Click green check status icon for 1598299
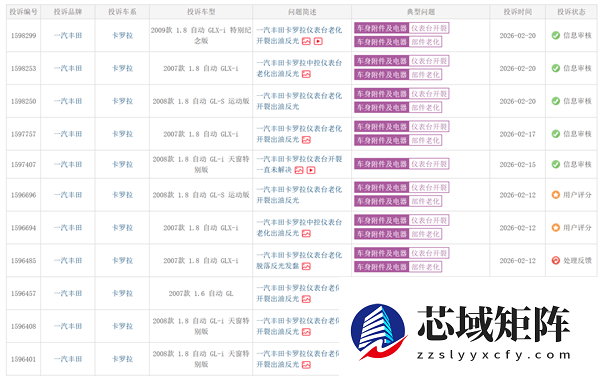The image size is (600, 377). 556,36
